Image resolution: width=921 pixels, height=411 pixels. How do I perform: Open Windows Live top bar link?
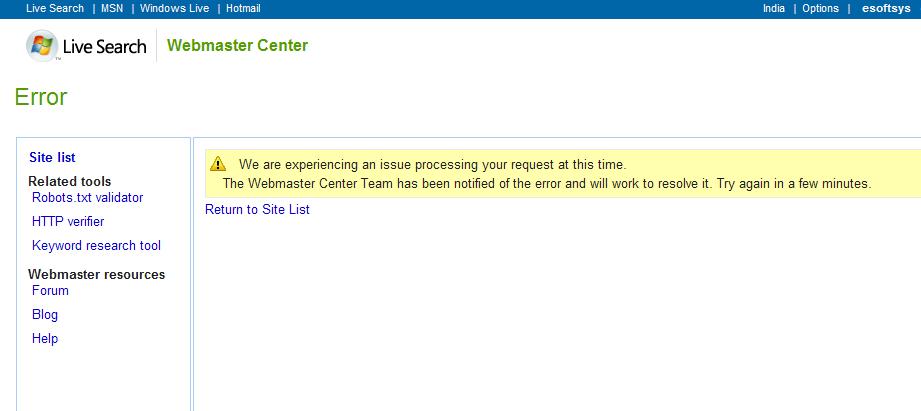click(x=174, y=9)
